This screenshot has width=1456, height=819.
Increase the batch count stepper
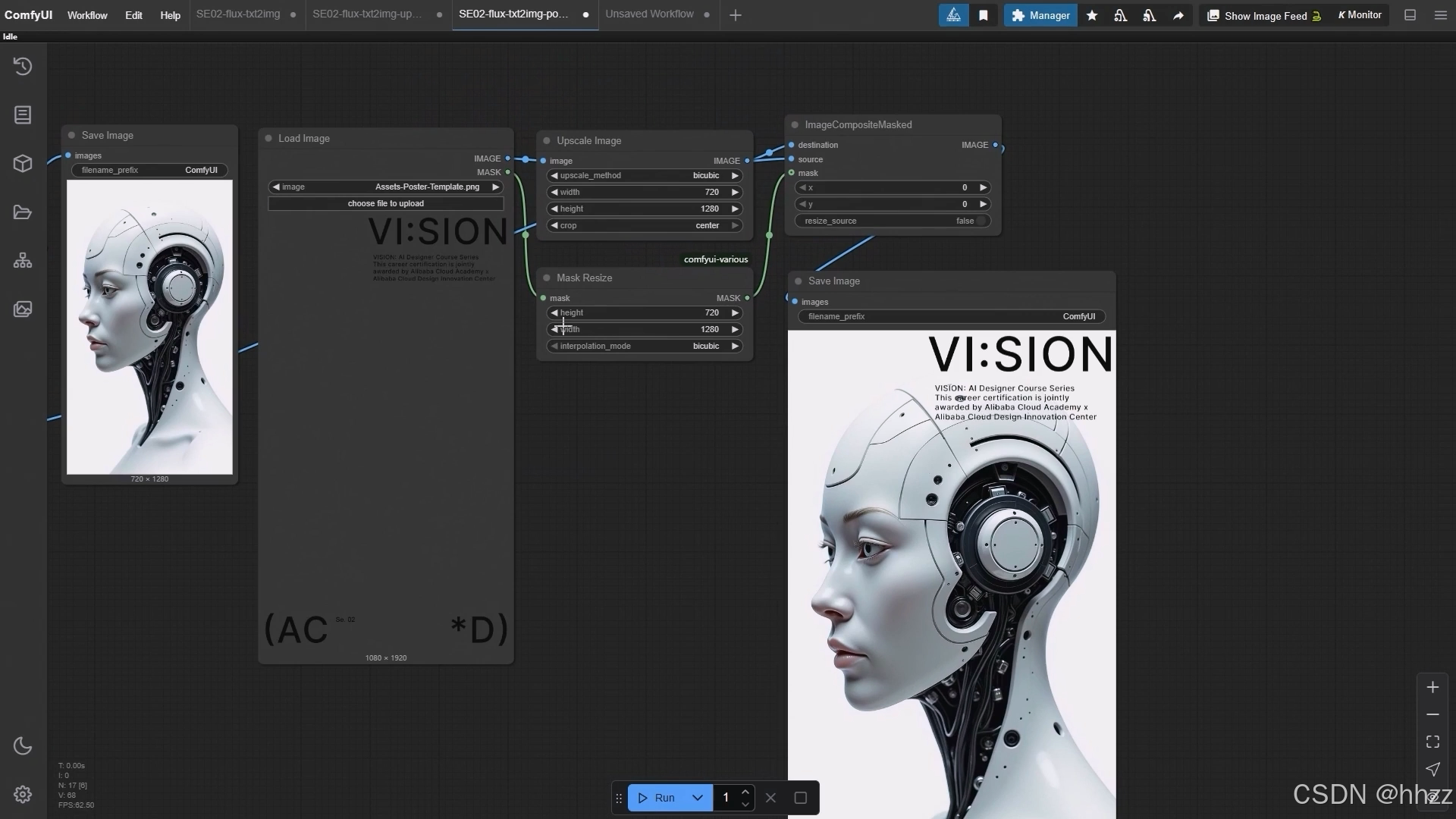pos(745,792)
